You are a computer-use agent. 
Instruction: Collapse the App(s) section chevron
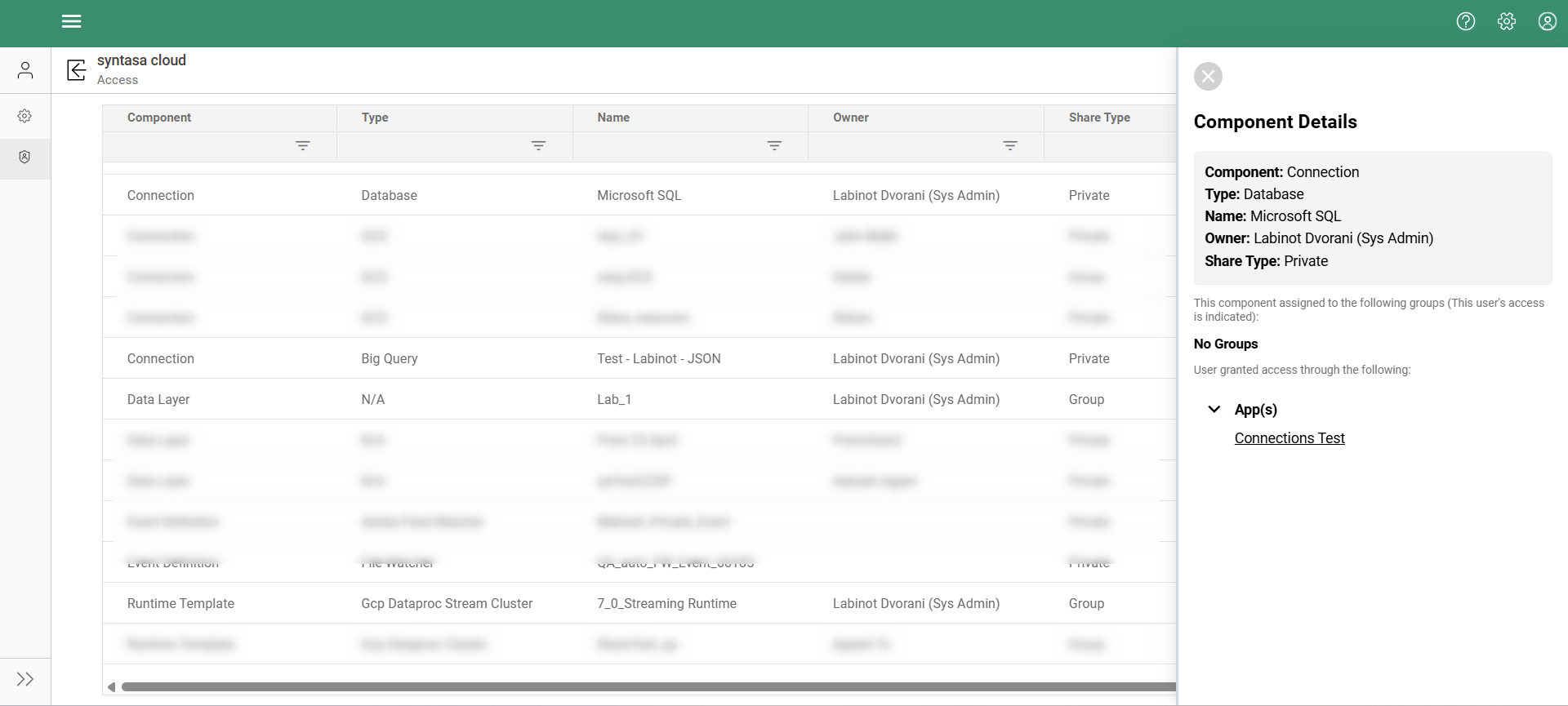click(x=1214, y=410)
